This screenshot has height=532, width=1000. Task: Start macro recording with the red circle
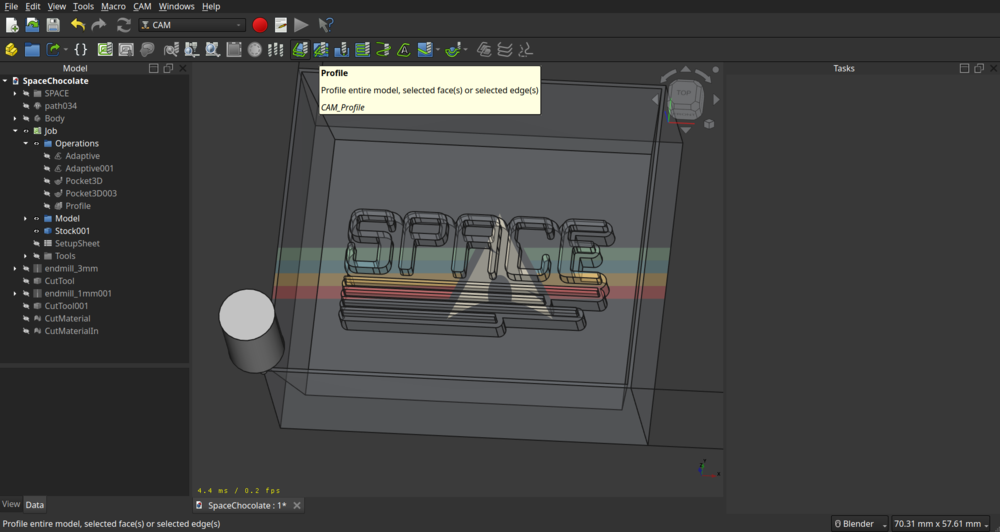tap(260, 25)
